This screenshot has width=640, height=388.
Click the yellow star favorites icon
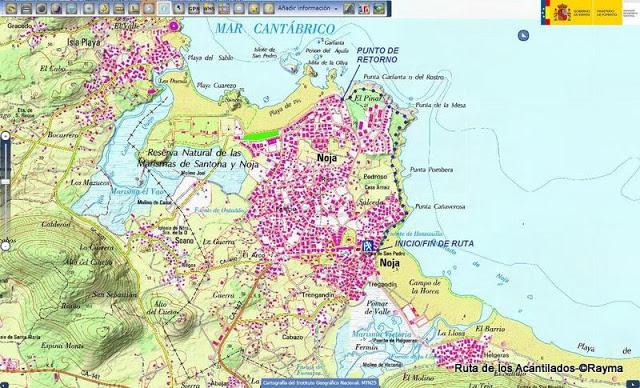pyautogui.click(x=254, y=9)
